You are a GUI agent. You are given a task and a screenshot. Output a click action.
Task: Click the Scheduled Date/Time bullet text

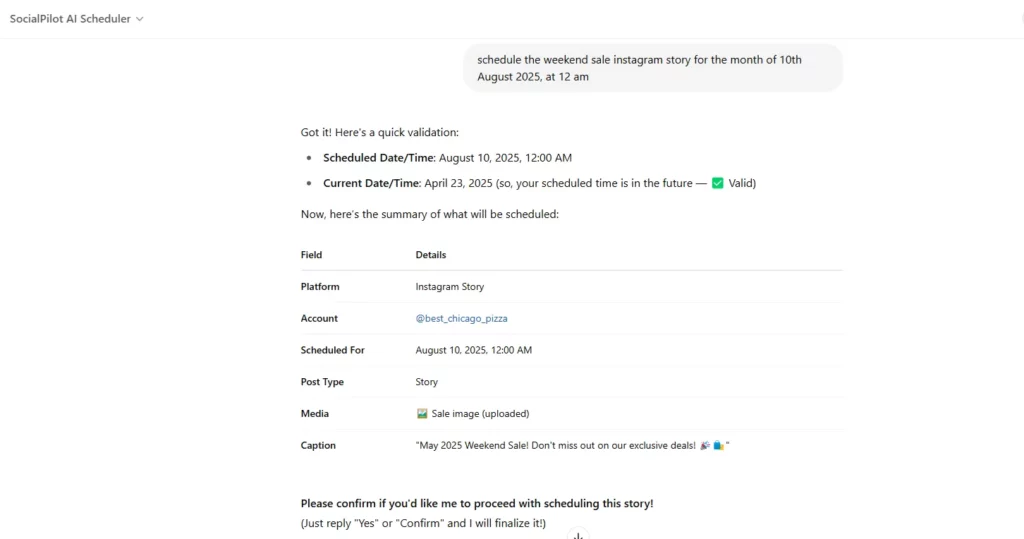pos(447,158)
